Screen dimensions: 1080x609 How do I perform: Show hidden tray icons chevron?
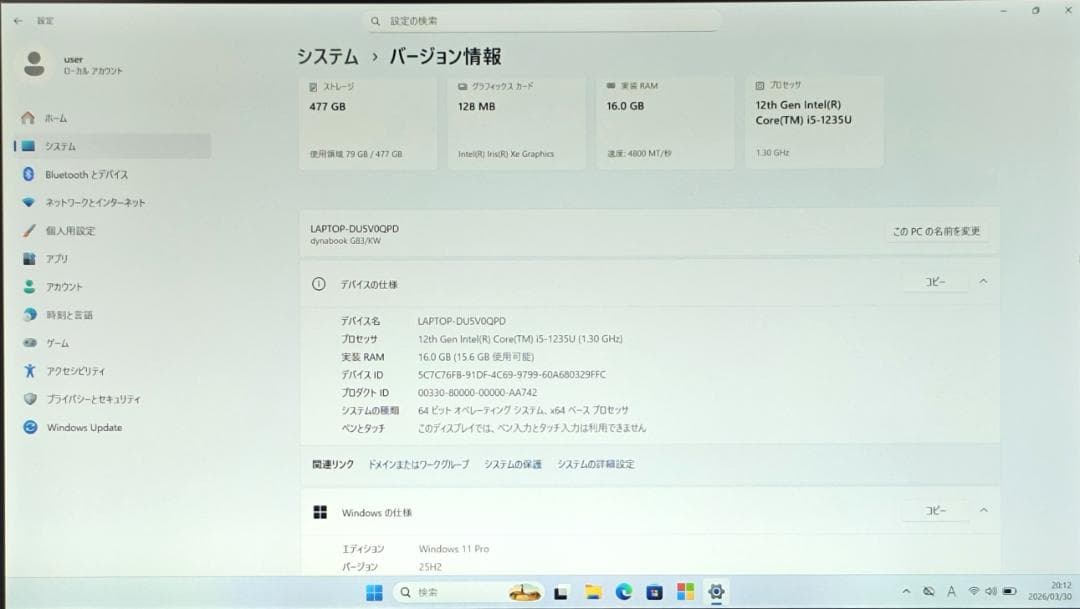[906, 592]
